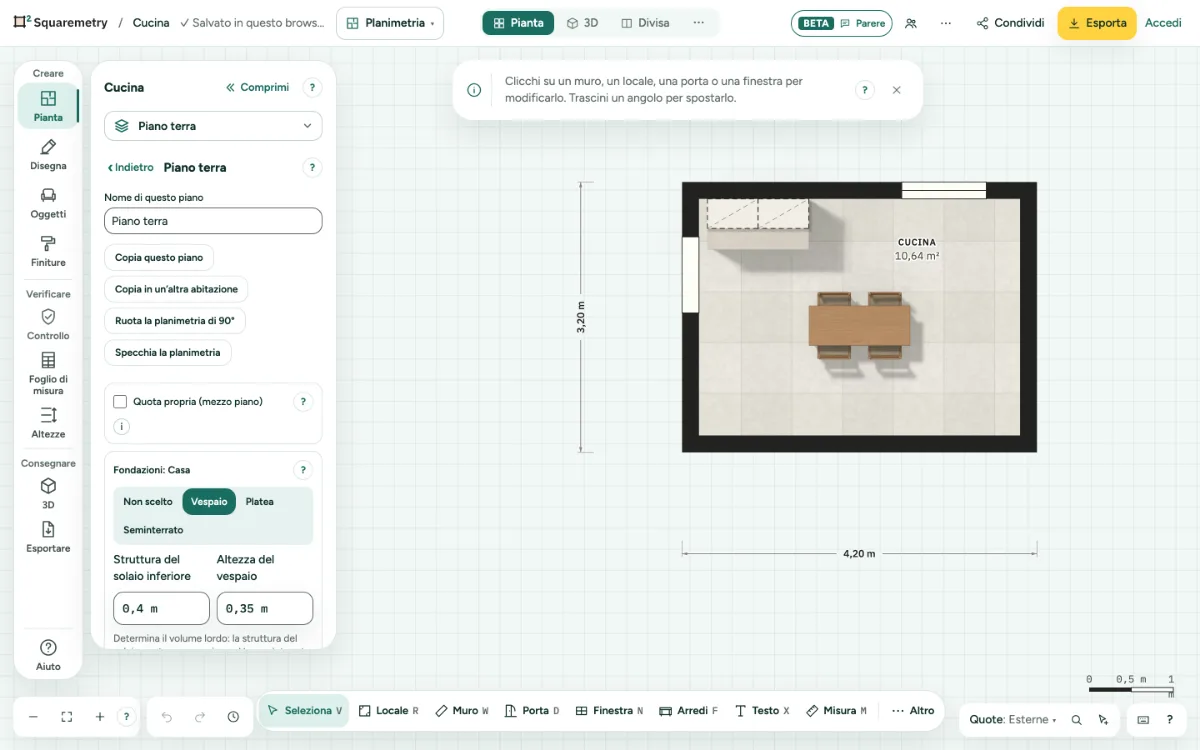Open the collaborators people icon

click(x=911, y=23)
